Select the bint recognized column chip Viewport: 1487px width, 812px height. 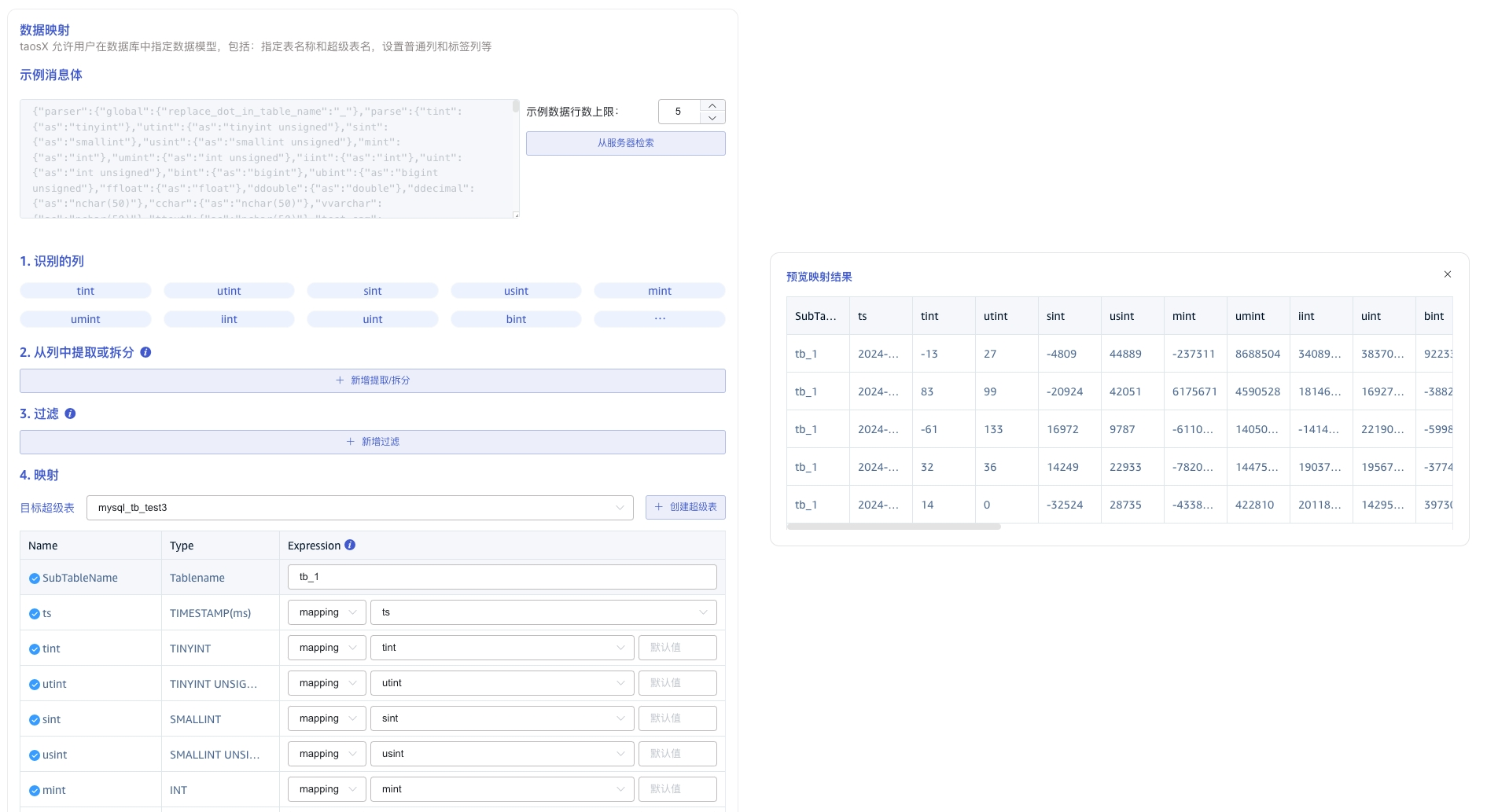tap(516, 319)
